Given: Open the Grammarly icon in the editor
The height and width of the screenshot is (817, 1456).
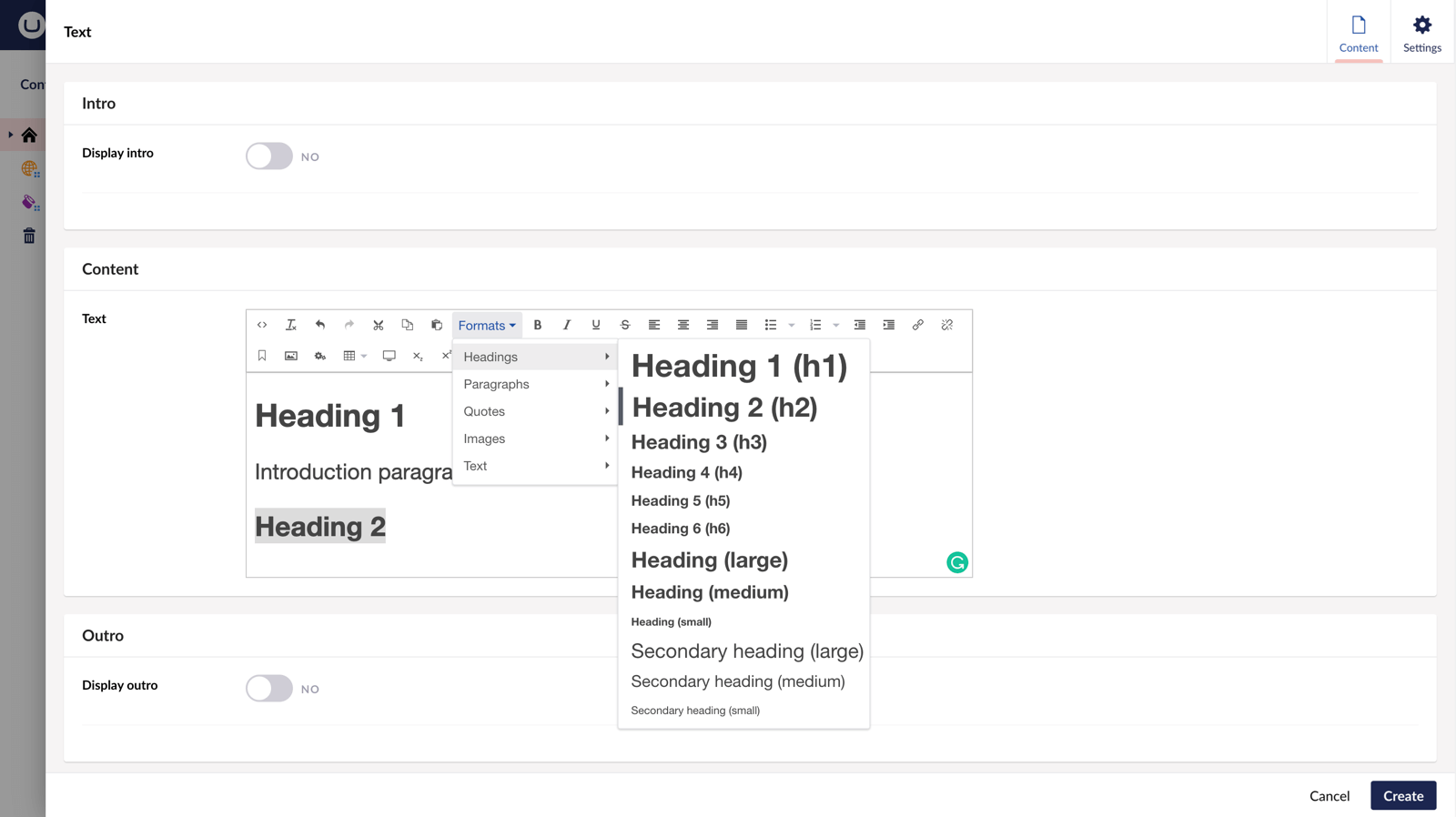Looking at the screenshot, I should [957, 563].
